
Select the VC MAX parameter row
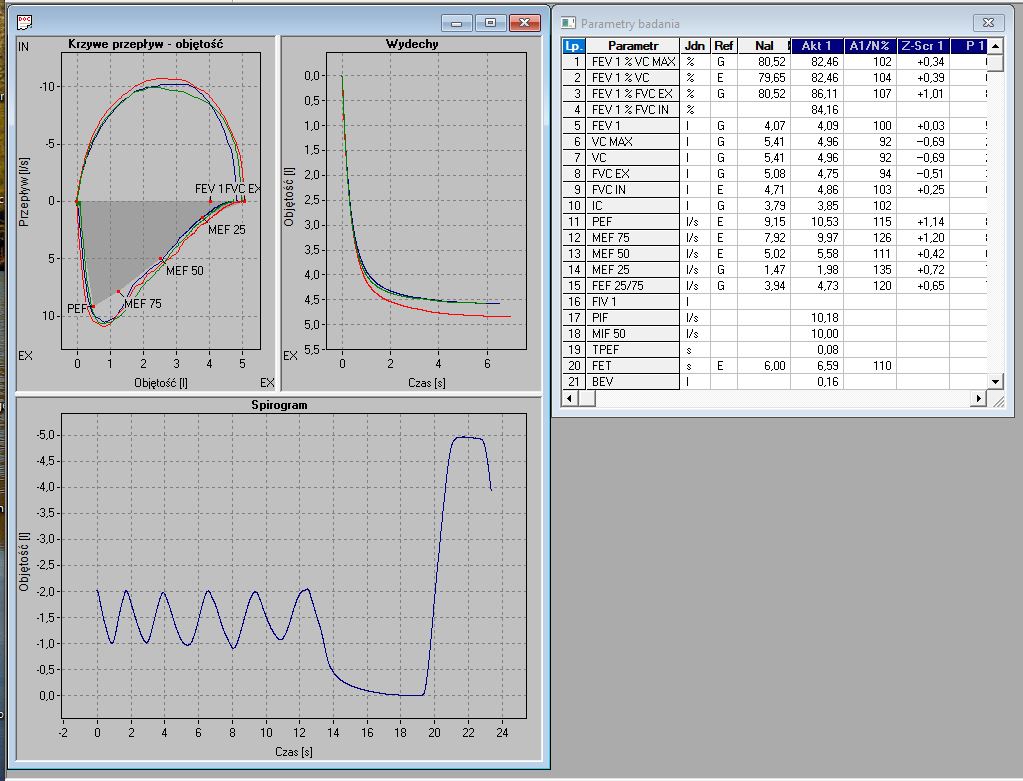pos(774,142)
